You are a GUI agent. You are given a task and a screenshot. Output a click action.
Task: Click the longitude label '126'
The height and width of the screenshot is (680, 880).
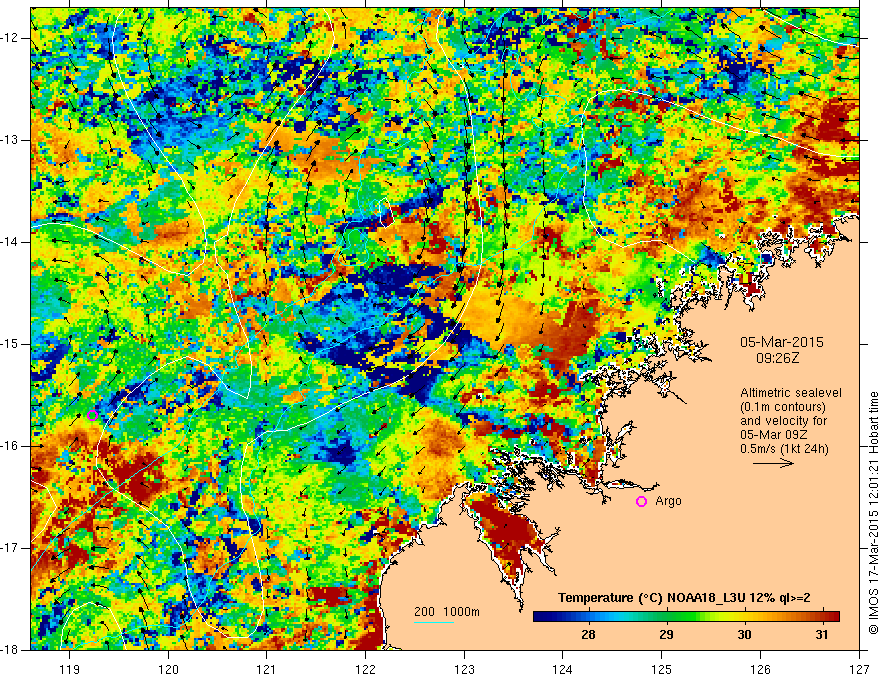760,669
